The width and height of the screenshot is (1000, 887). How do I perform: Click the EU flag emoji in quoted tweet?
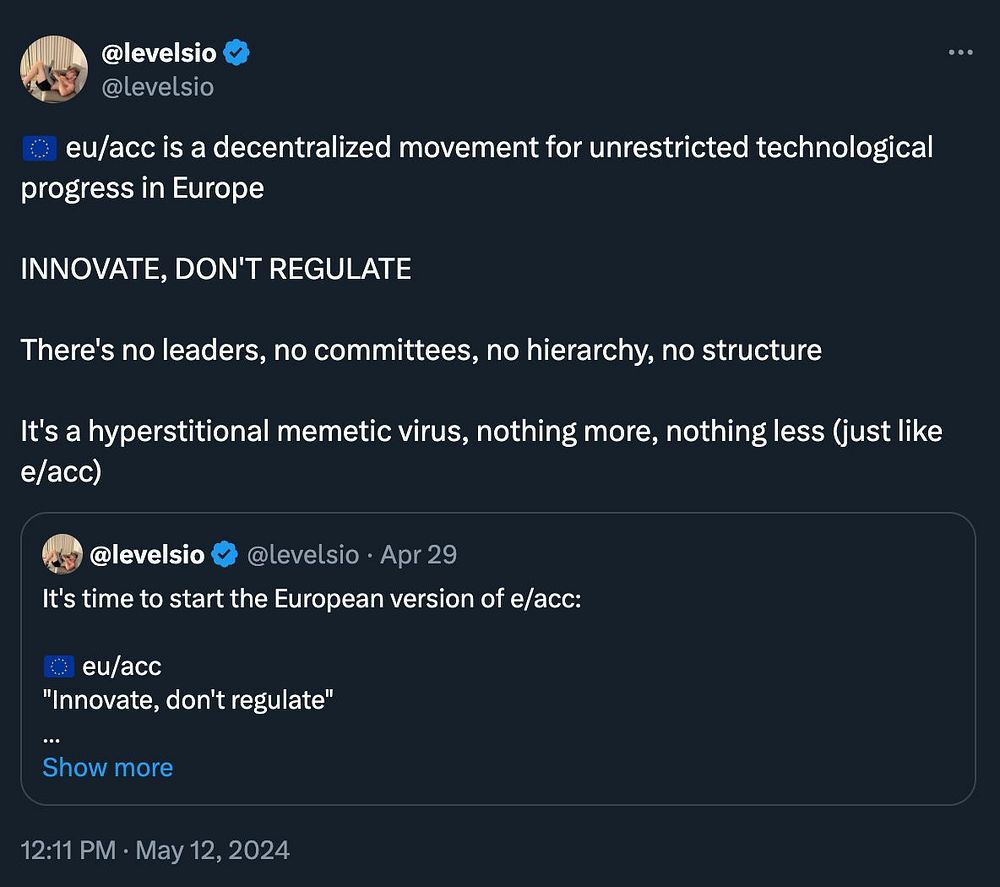[x=58, y=666]
